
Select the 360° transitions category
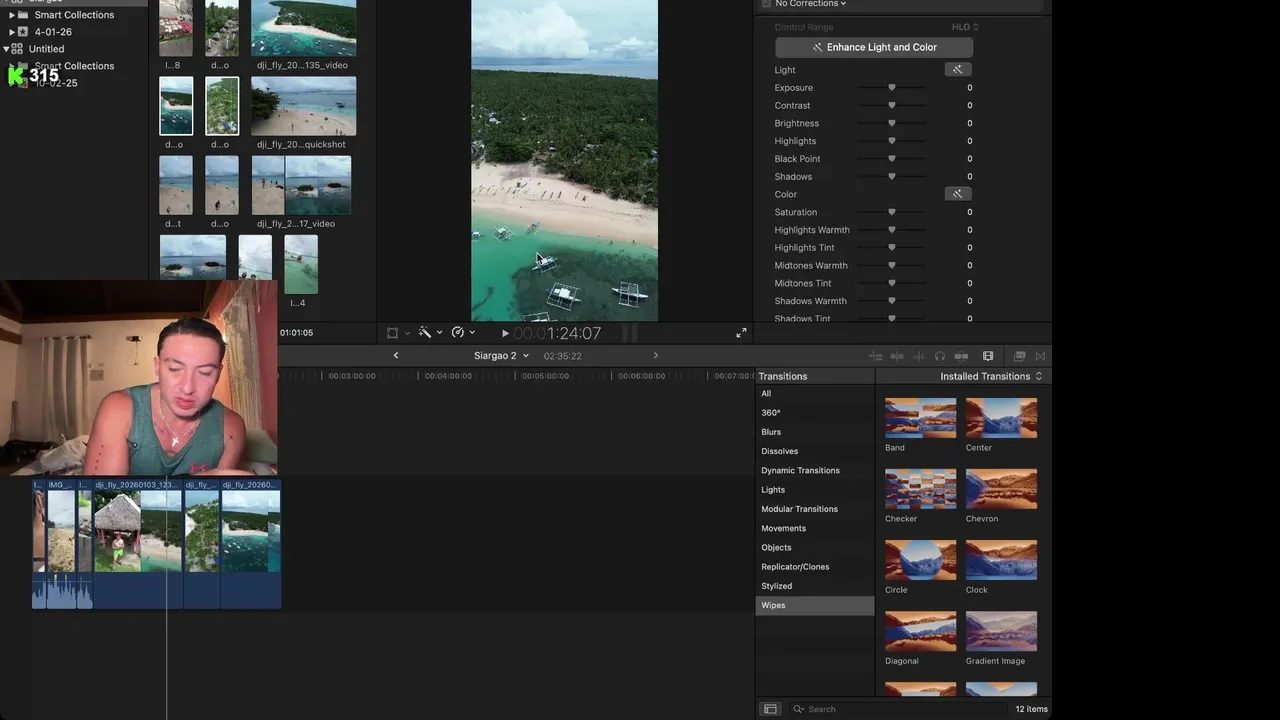pos(815,413)
